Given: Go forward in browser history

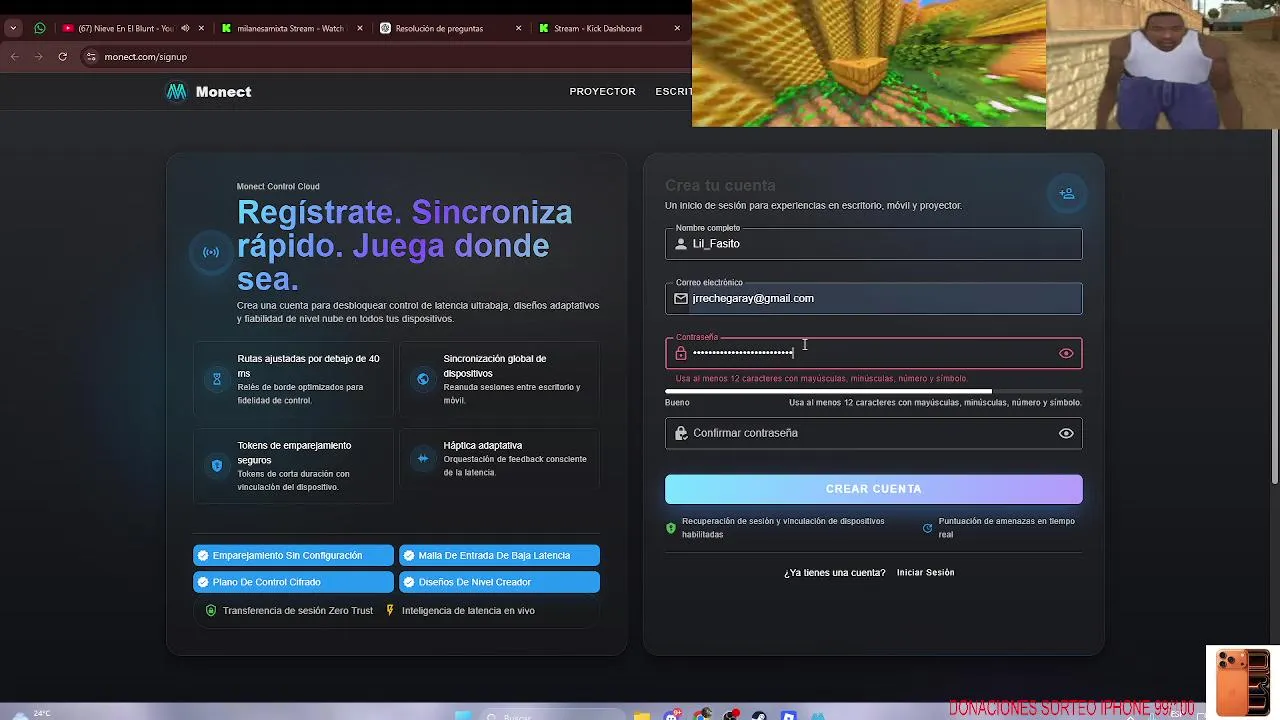Looking at the screenshot, I should tap(38, 57).
